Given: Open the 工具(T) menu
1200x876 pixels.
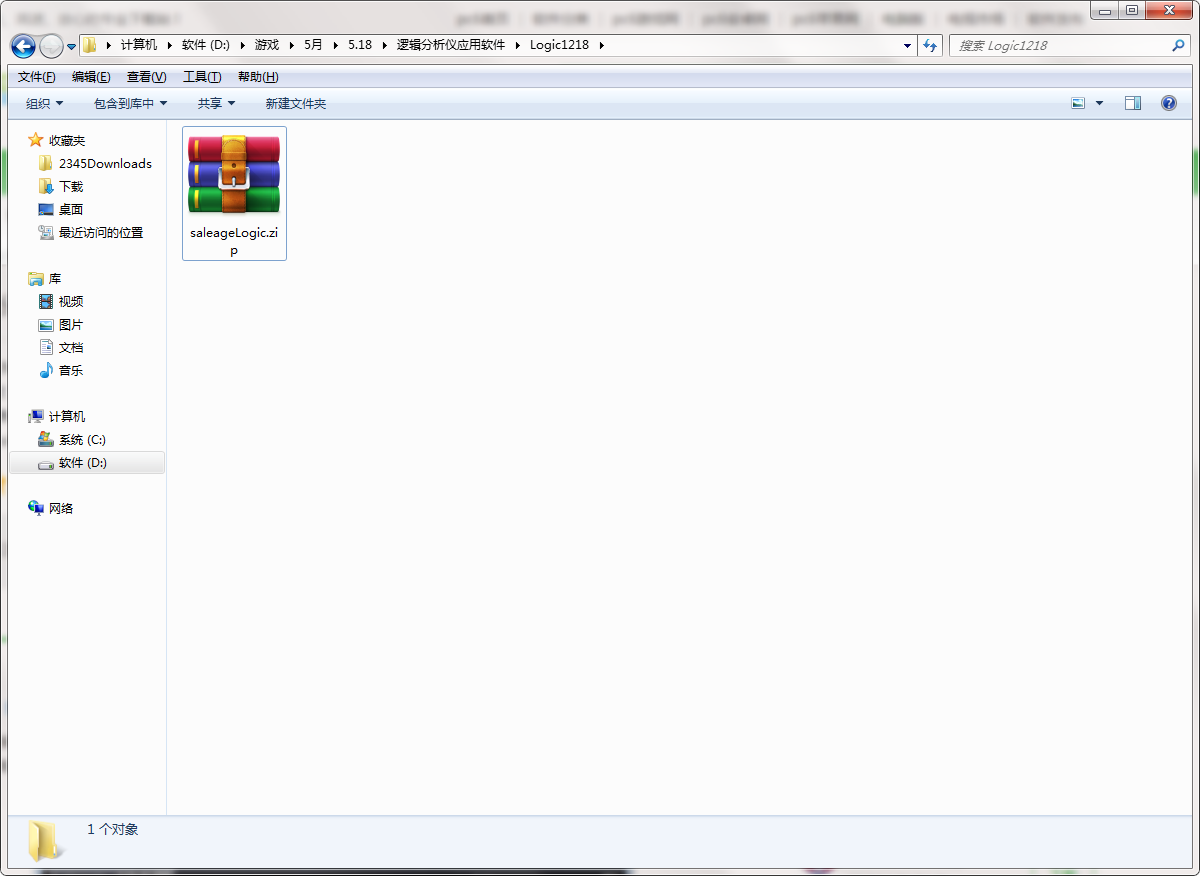Looking at the screenshot, I should pyautogui.click(x=202, y=77).
